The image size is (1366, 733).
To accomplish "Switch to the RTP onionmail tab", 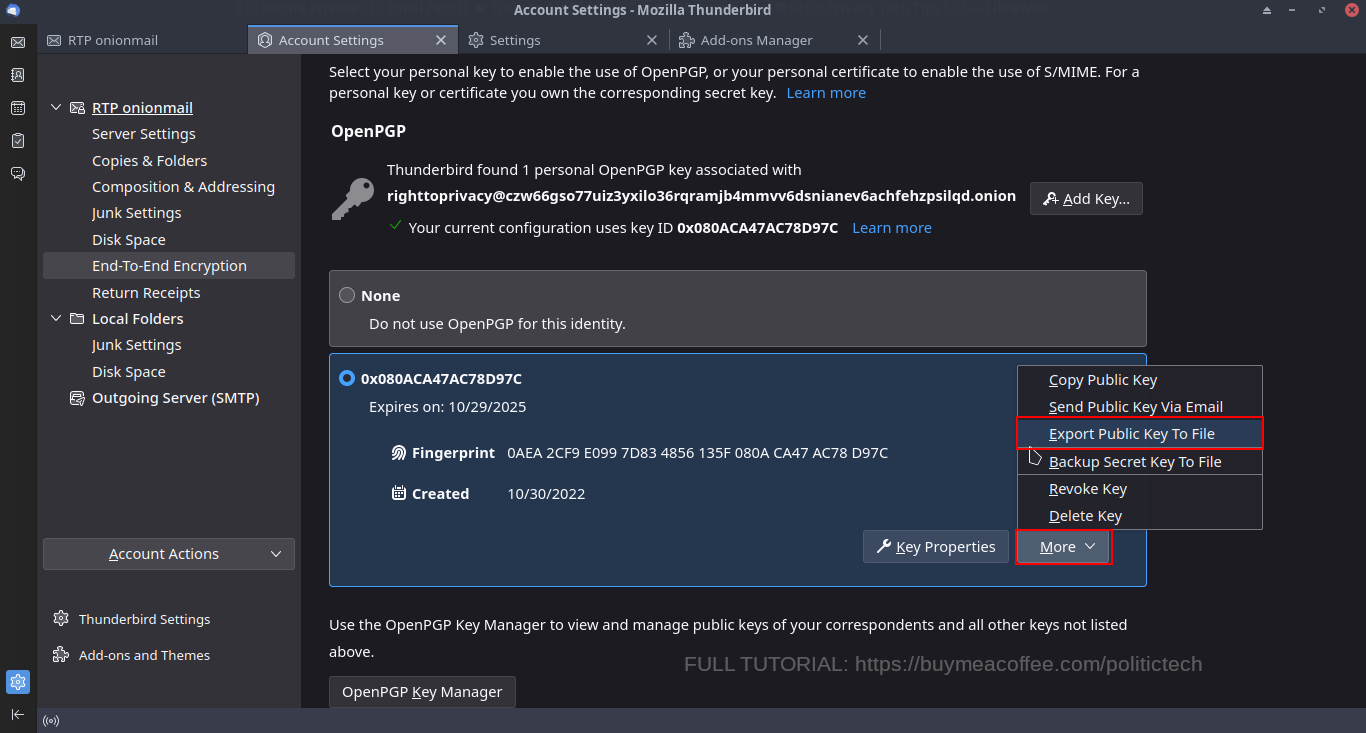I will pyautogui.click(x=142, y=40).
